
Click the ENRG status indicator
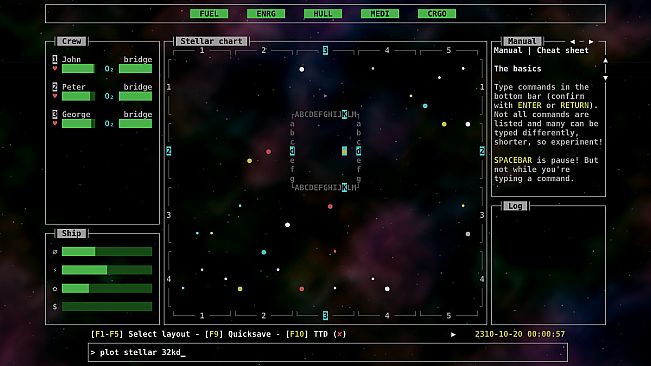(266, 14)
